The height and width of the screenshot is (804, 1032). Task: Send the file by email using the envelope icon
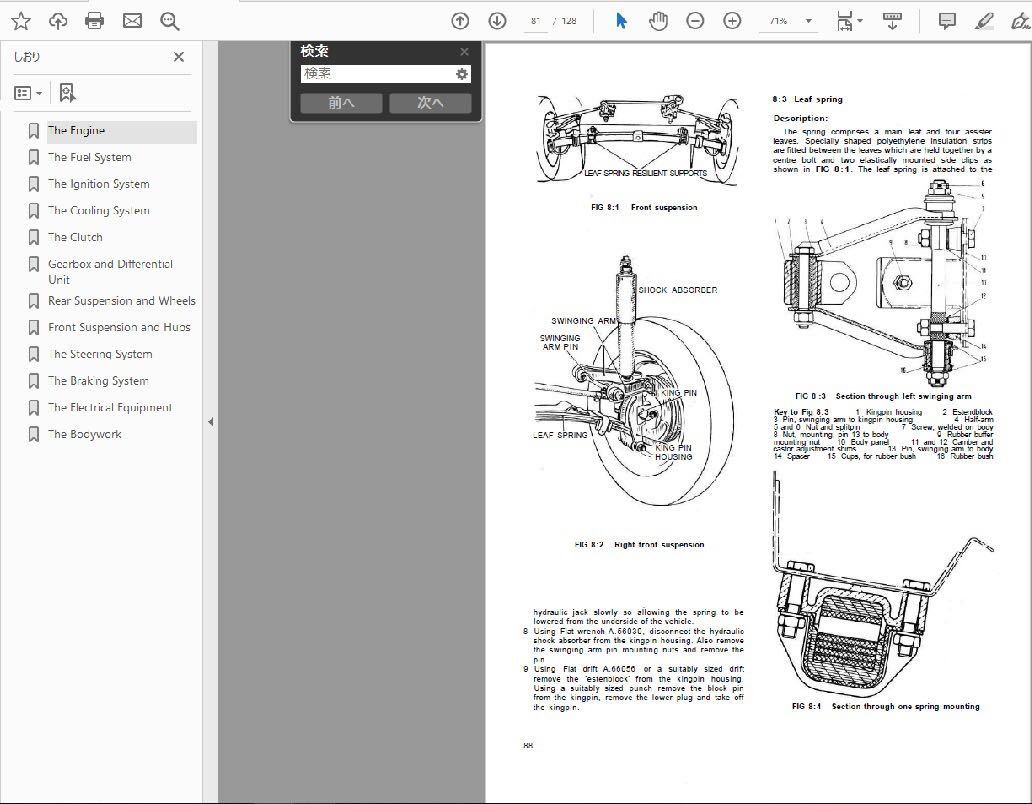click(x=132, y=21)
